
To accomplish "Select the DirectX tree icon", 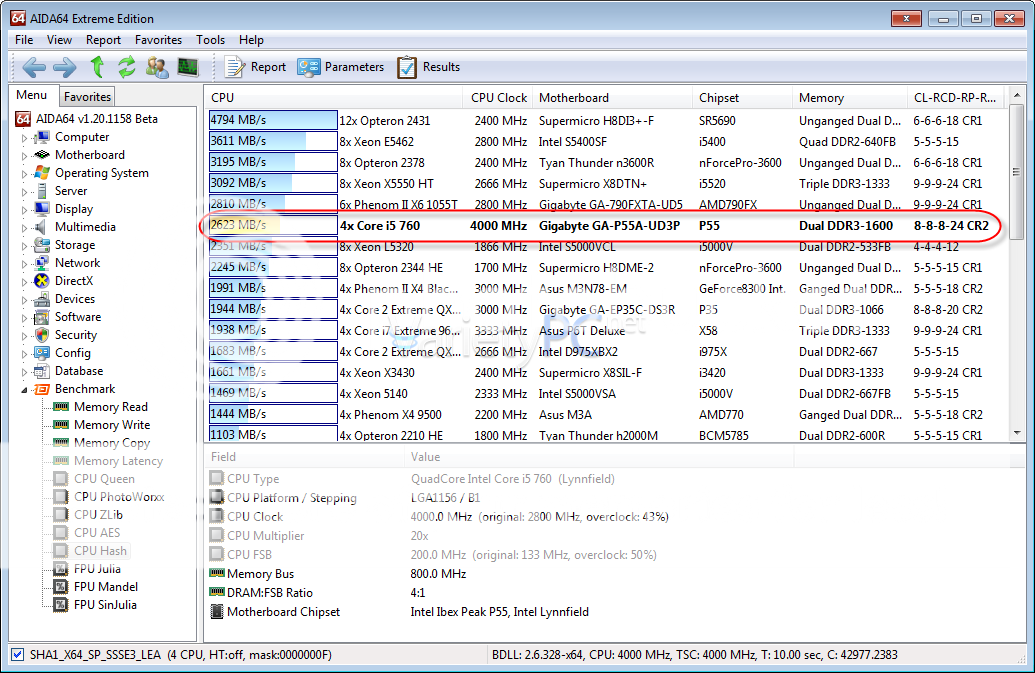I will (42, 281).
